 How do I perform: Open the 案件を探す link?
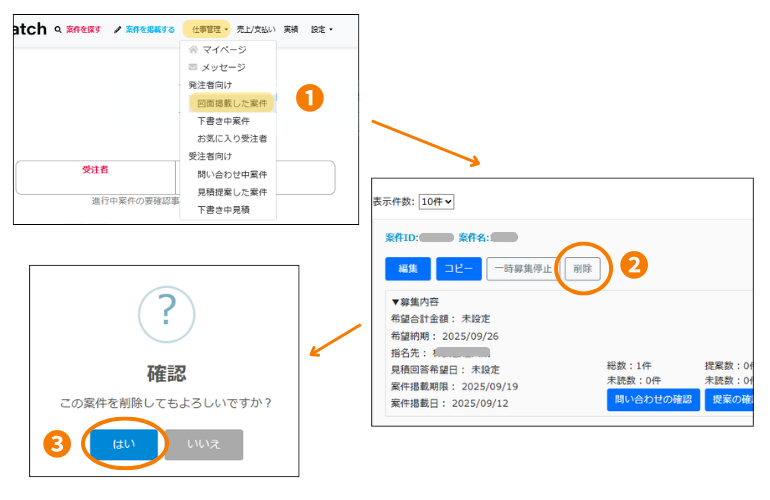click(x=83, y=29)
